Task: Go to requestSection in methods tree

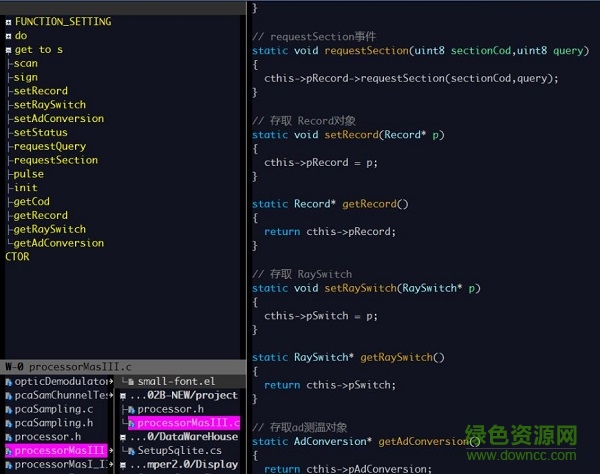Action: (55, 160)
